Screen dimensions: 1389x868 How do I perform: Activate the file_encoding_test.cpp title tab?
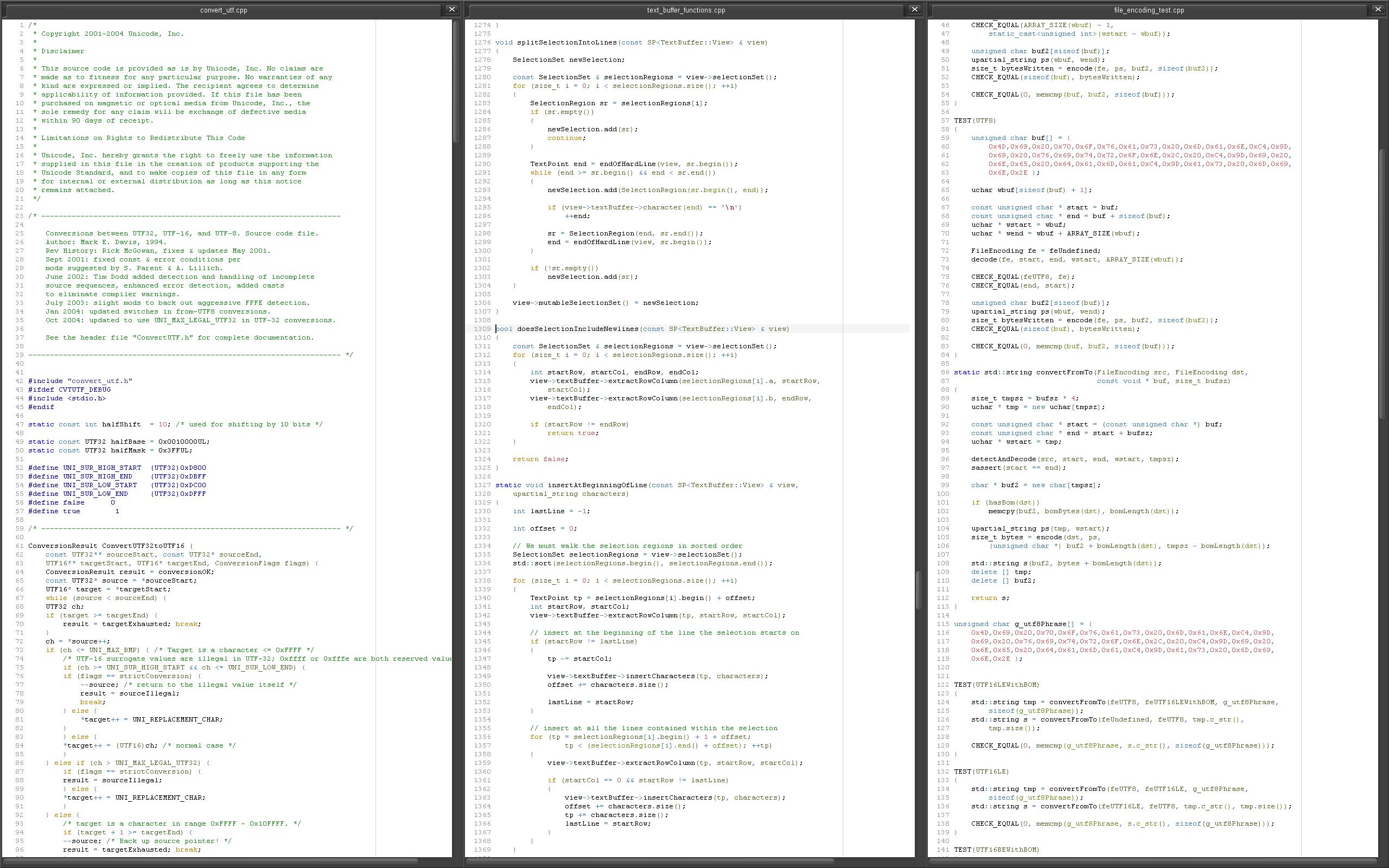coord(1149,10)
